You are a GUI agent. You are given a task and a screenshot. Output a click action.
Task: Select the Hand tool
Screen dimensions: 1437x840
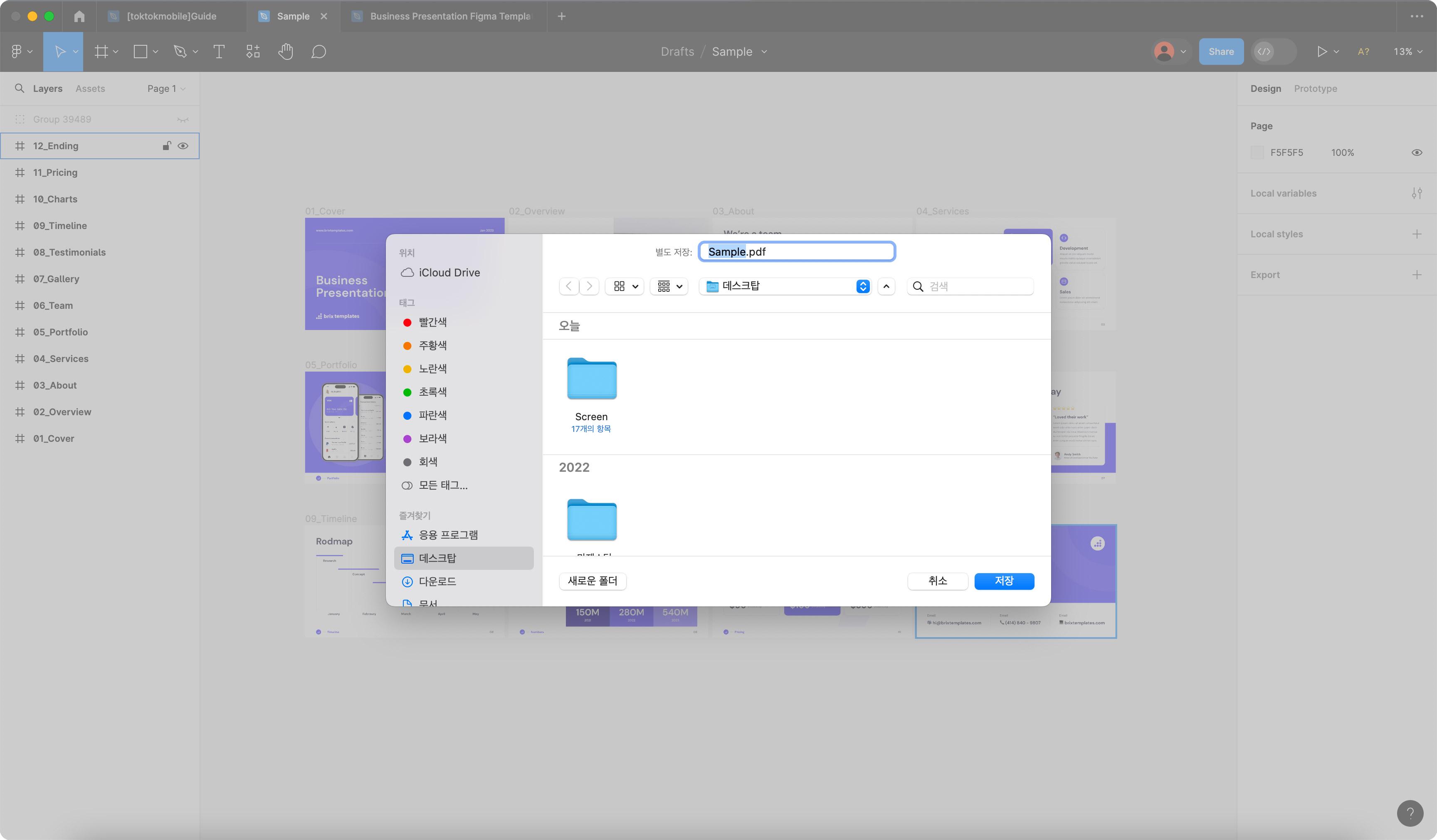point(286,52)
